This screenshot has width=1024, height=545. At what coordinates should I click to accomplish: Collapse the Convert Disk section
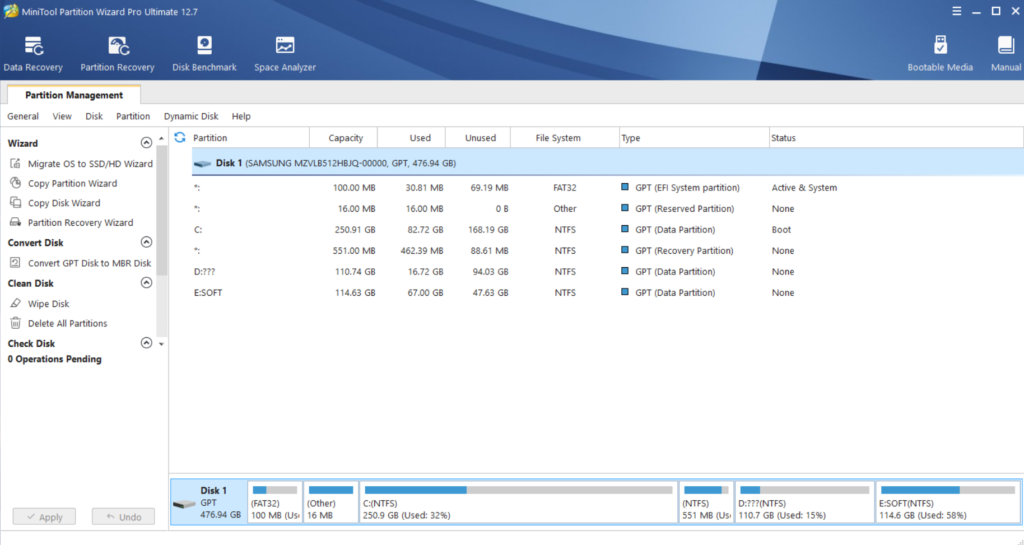tap(147, 243)
